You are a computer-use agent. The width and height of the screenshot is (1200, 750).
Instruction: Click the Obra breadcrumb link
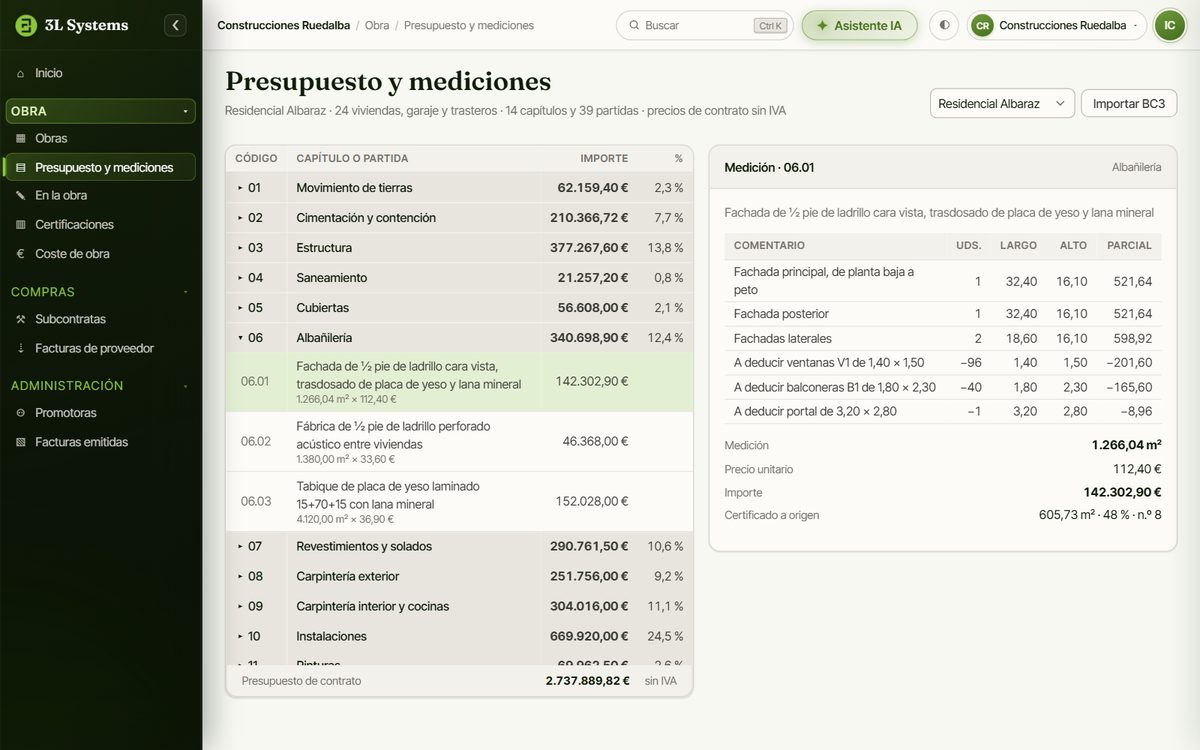[377, 25]
